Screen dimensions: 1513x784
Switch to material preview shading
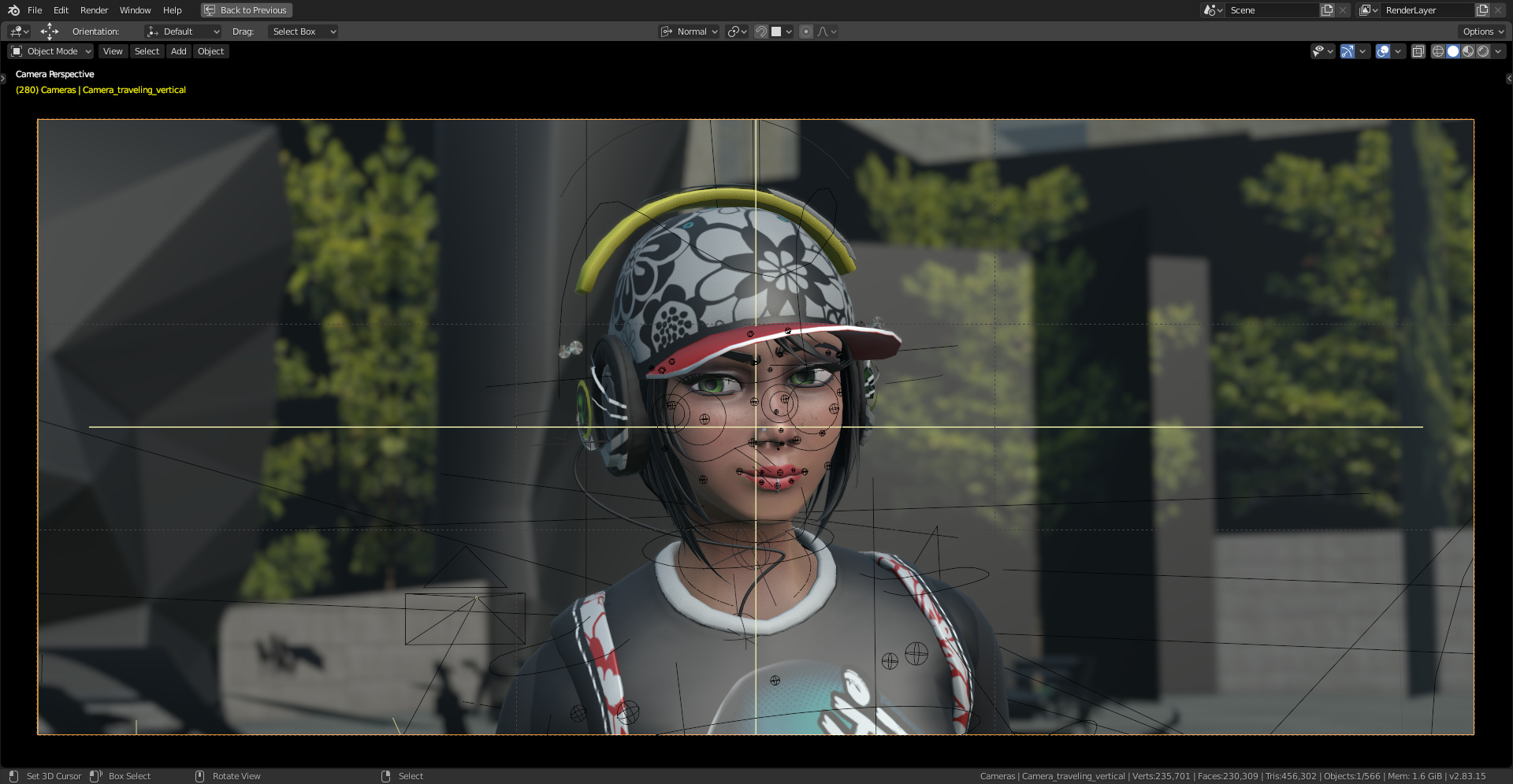coord(1468,51)
